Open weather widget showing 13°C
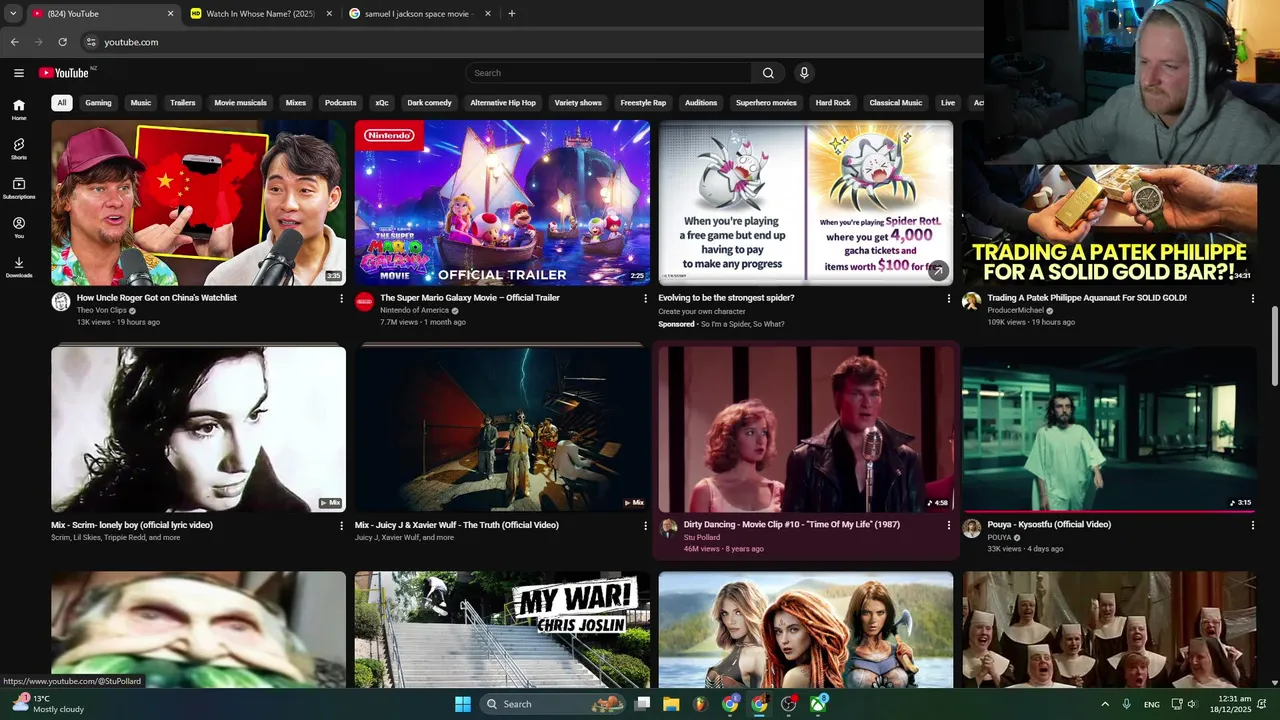The width and height of the screenshot is (1280, 720). click(48, 704)
